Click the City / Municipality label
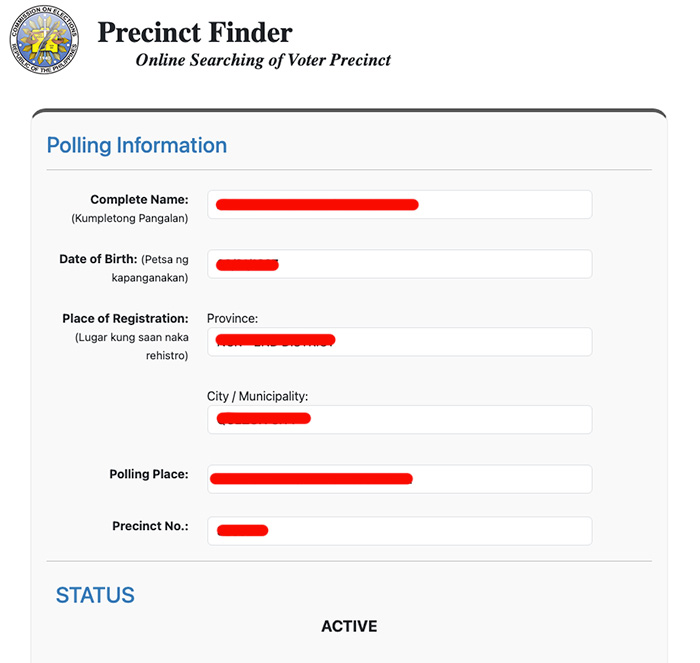This screenshot has height=663, width=700. [x=257, y=397]
